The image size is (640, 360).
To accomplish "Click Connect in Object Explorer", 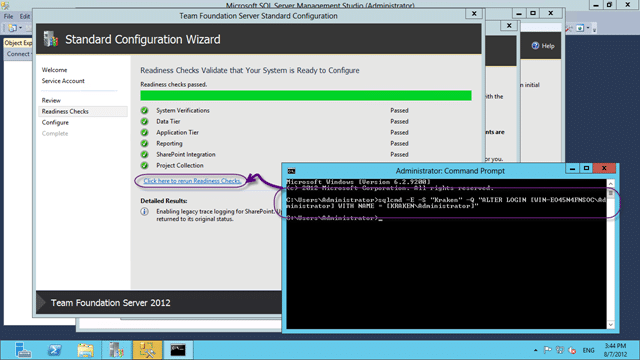I will [x=18, y=54].
